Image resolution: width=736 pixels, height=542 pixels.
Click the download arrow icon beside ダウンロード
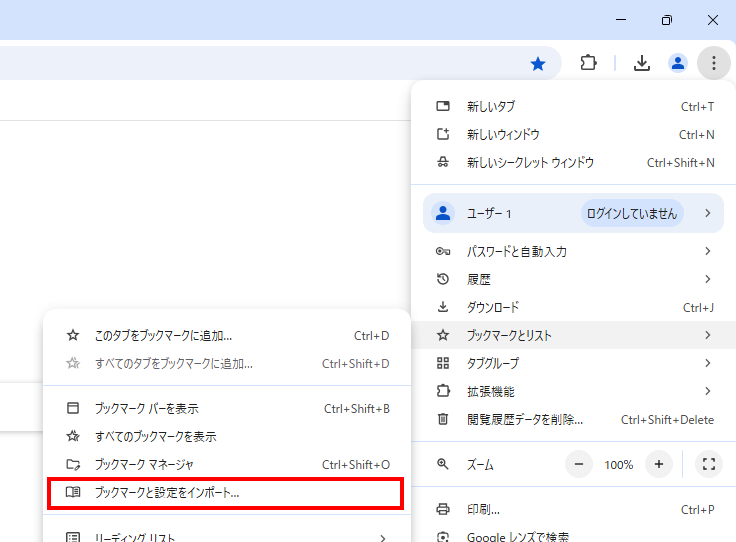point(443,307)
